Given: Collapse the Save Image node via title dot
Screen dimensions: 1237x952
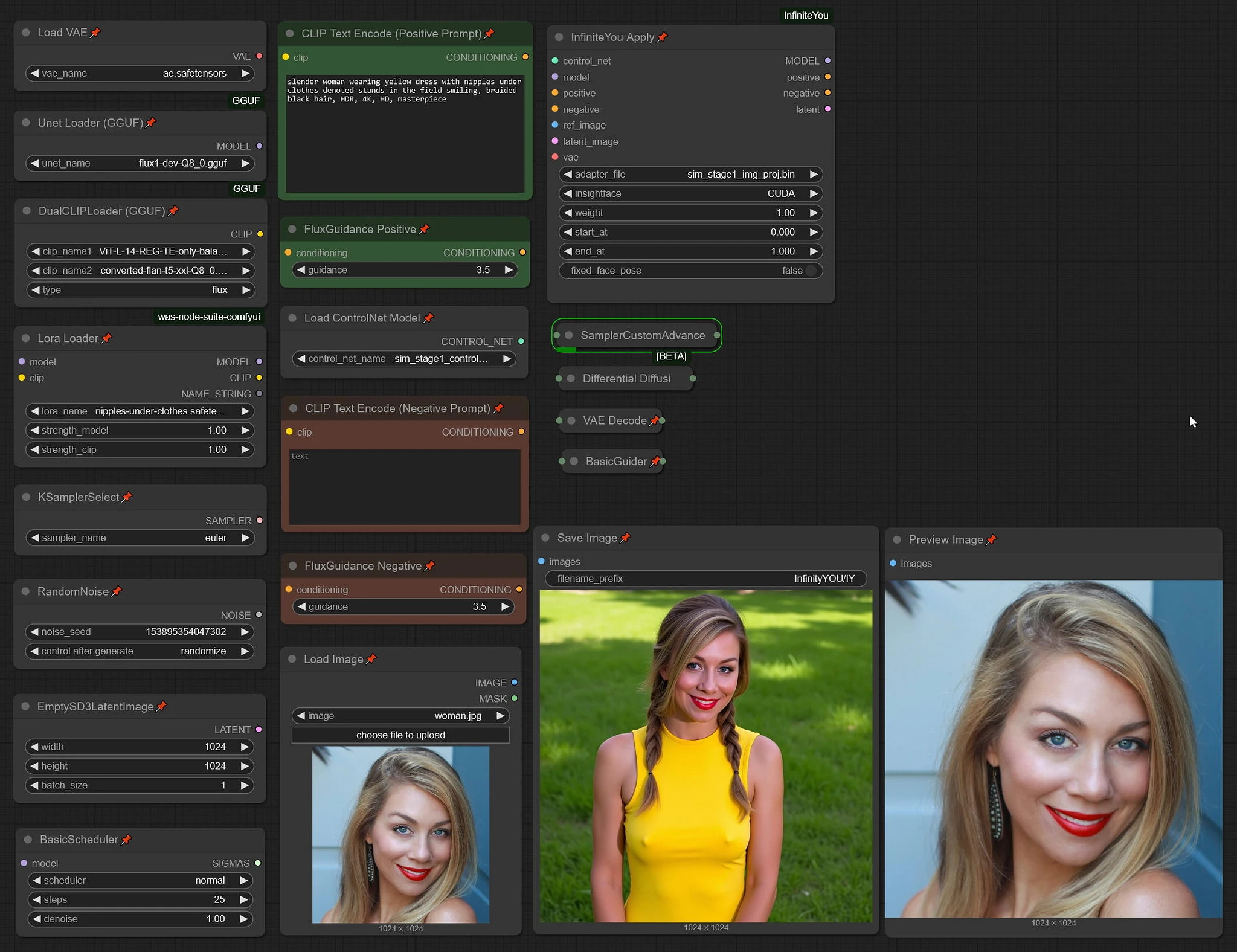Looking at the screenshot, I should pos(545,538).
